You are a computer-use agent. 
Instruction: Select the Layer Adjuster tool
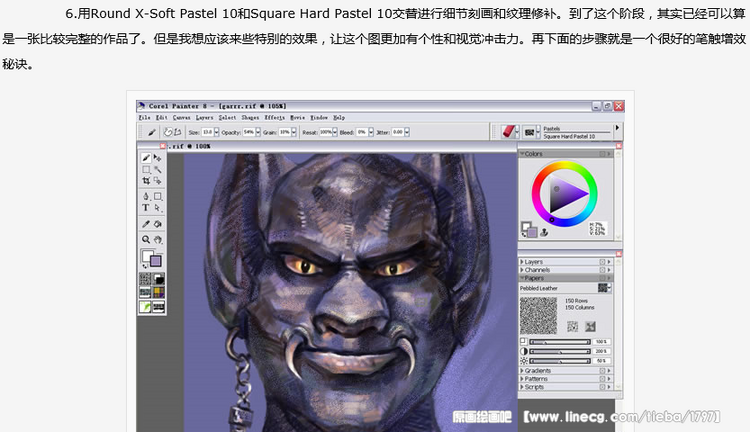tap(157, 158)
